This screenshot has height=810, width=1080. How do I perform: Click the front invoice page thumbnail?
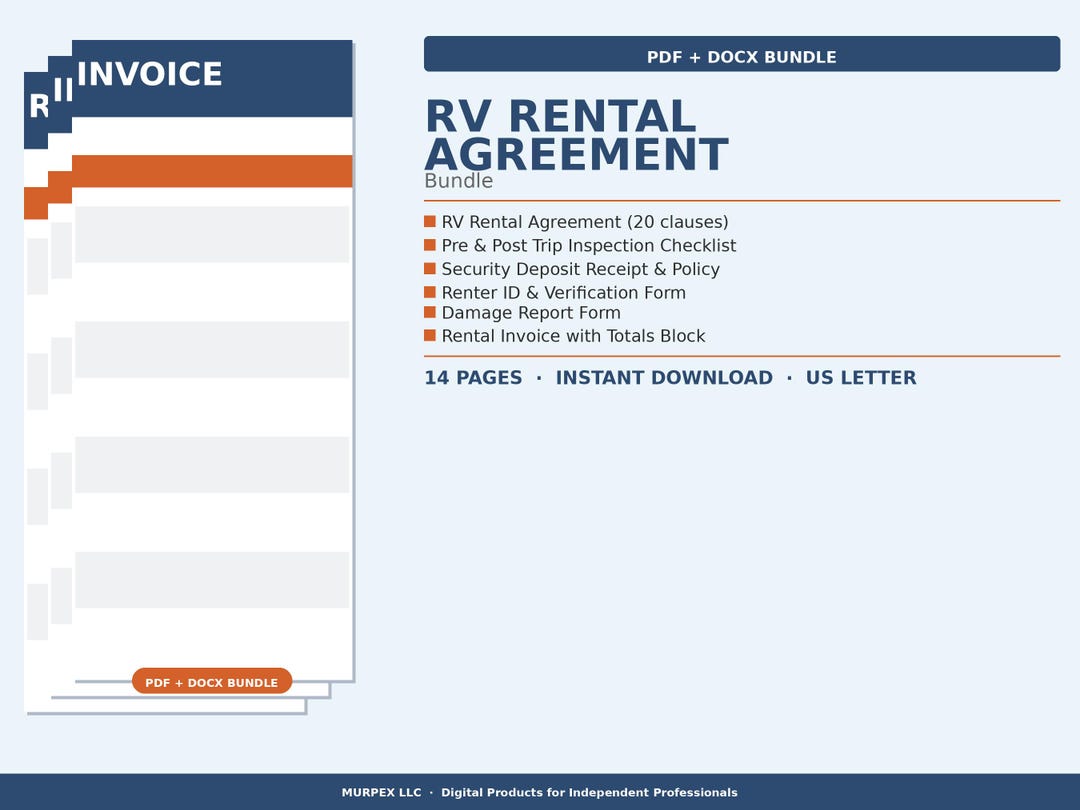tap(212, 360)
